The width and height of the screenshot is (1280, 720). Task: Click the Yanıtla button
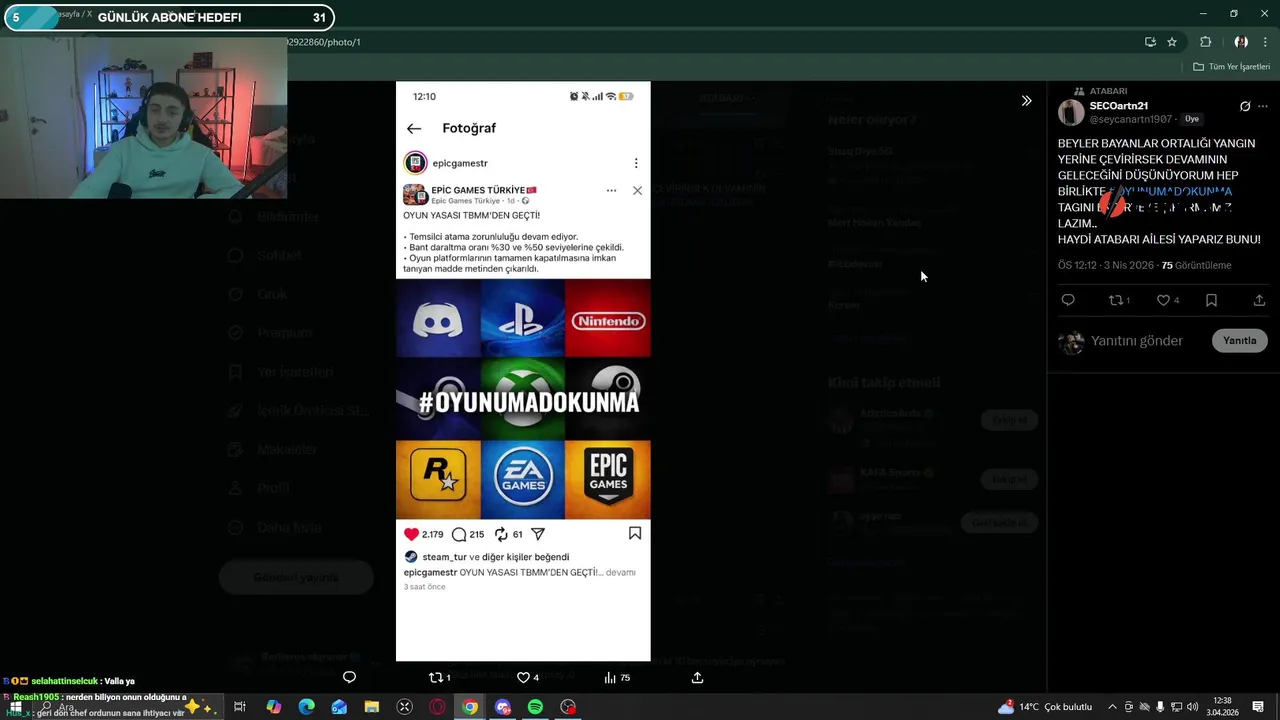coord(1240,341)
